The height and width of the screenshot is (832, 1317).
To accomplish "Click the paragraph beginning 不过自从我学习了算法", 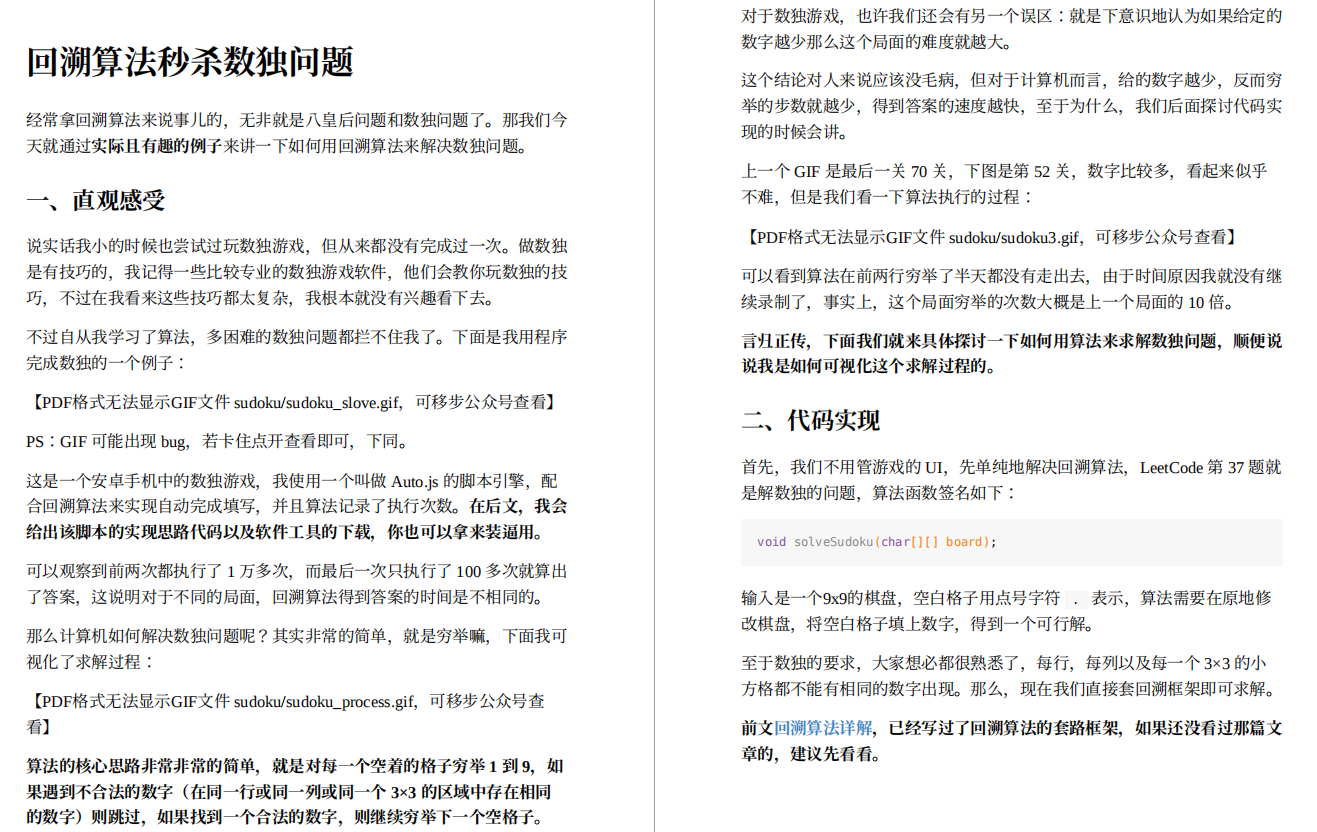I will coord(297,350).
